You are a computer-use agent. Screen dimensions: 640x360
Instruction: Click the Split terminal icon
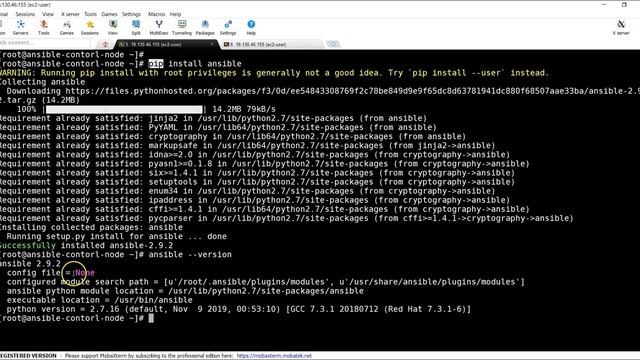point(136,28)
